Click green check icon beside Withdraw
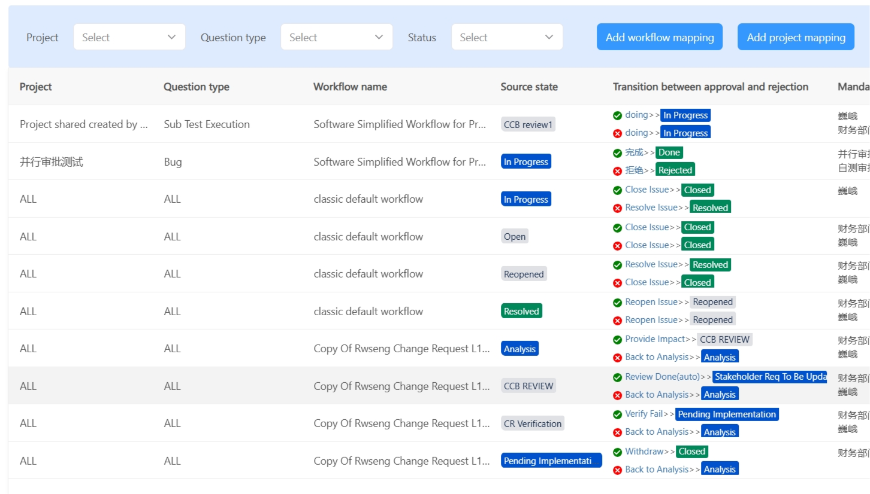The height and width of the screenshot is (494, 870). (618, 452)
